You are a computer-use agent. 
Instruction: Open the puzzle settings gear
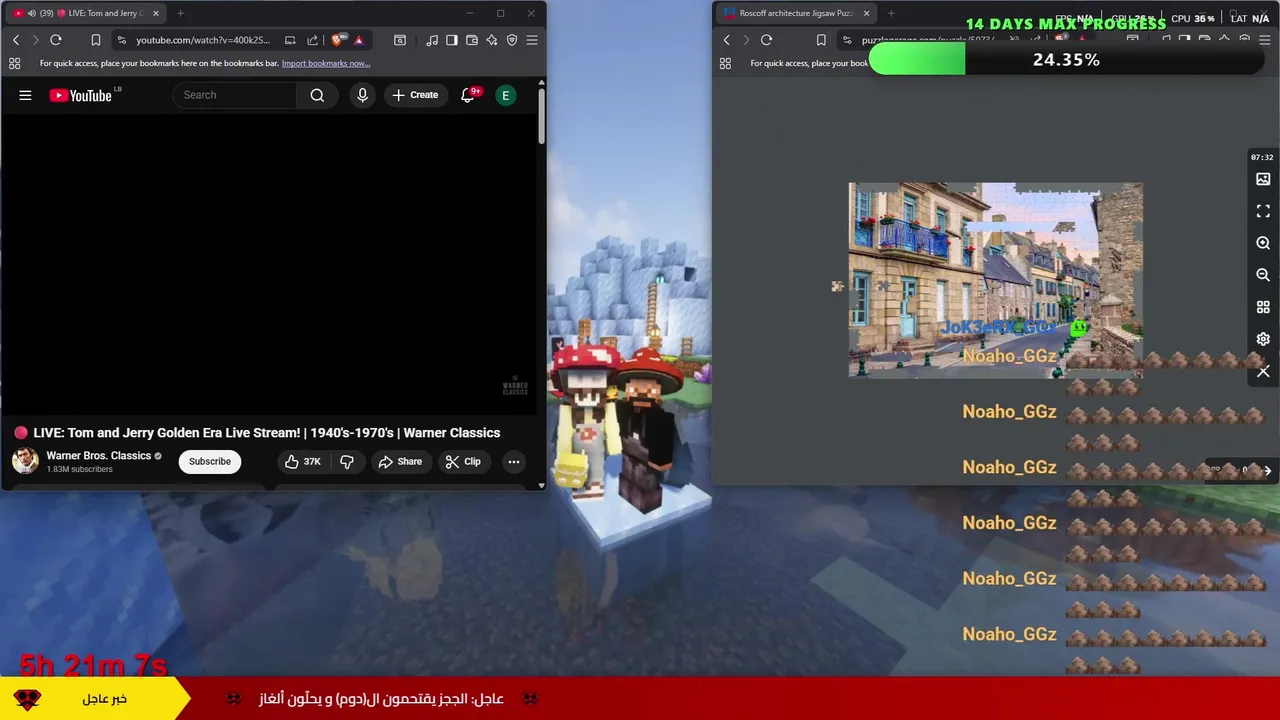pos(1263,339)
